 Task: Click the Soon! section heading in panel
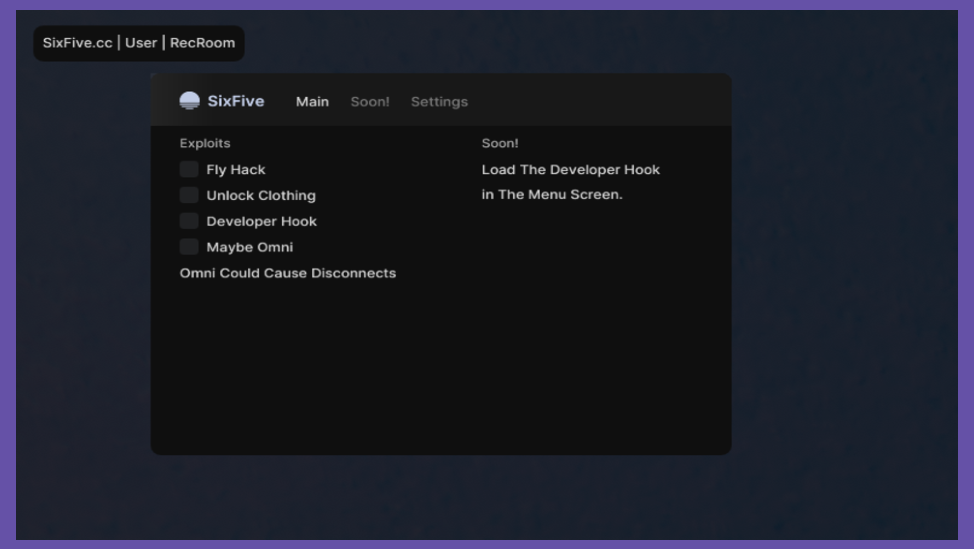(x=500, y=143)
